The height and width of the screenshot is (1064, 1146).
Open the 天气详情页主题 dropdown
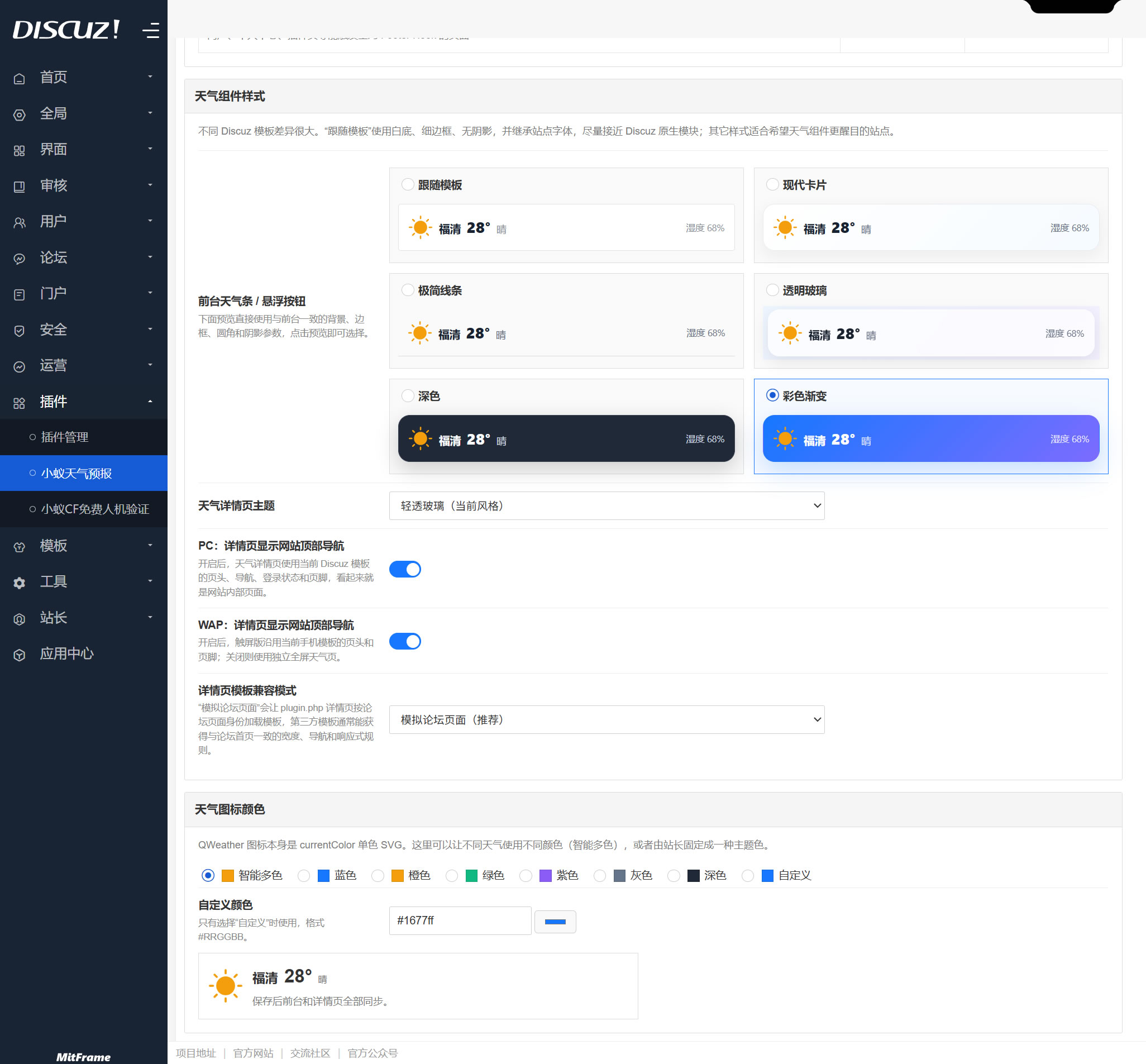607,505
